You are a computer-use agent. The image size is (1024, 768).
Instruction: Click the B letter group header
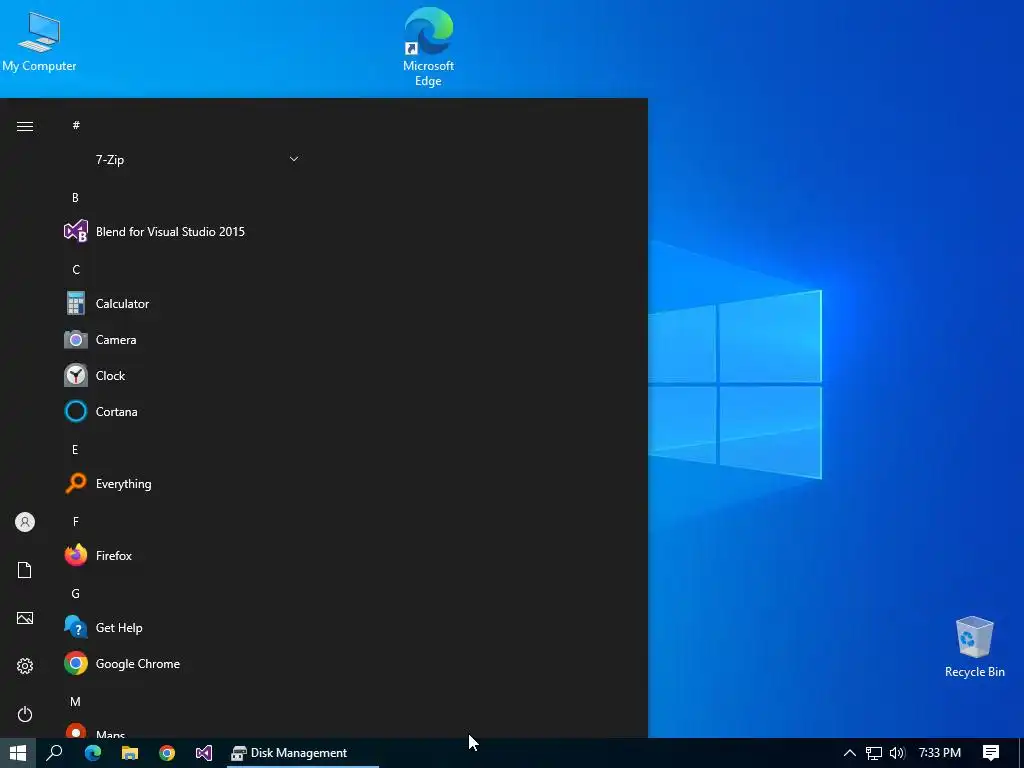point(75,197)
